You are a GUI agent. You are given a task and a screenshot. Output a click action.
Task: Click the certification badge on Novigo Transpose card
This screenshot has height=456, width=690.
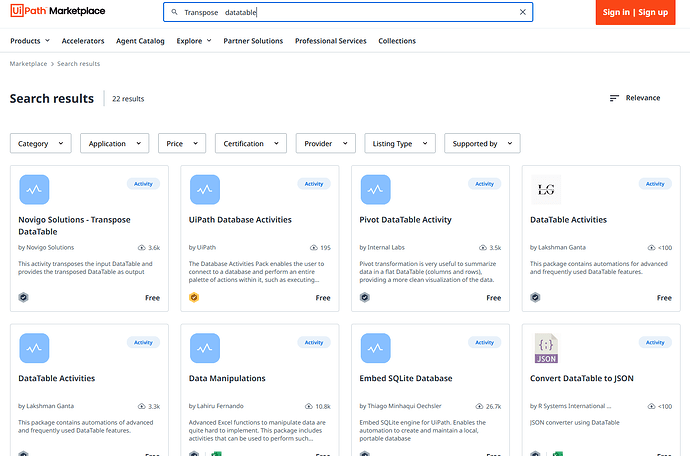tap(23, 298)
